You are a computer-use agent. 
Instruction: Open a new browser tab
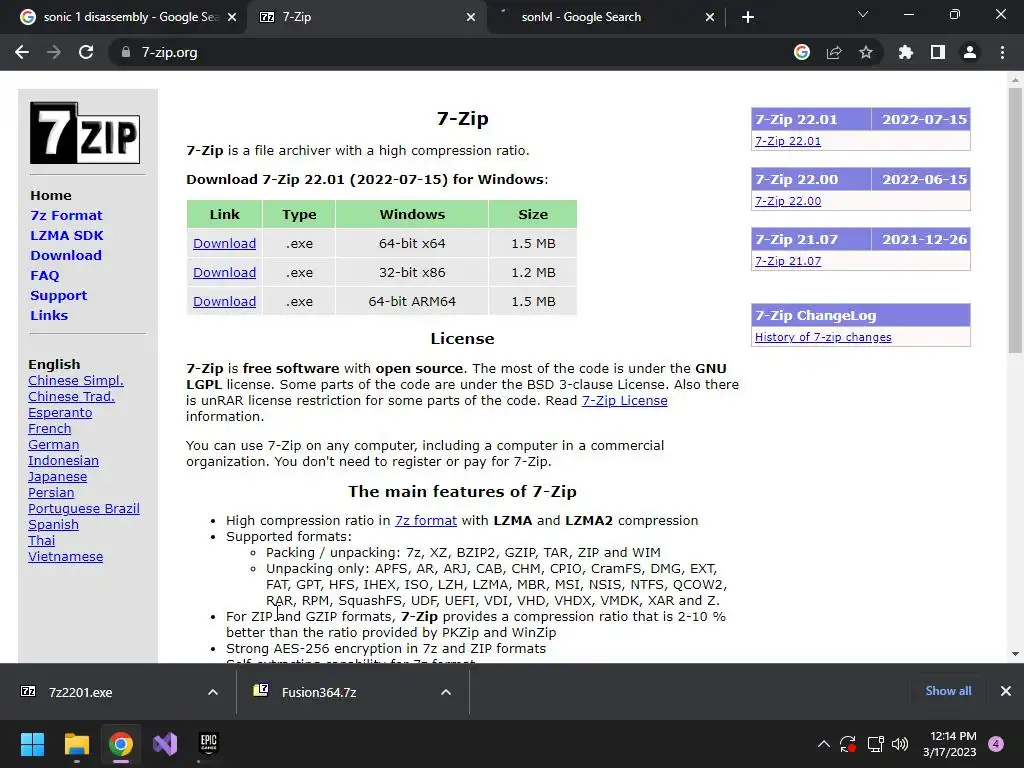click(748, 17)
